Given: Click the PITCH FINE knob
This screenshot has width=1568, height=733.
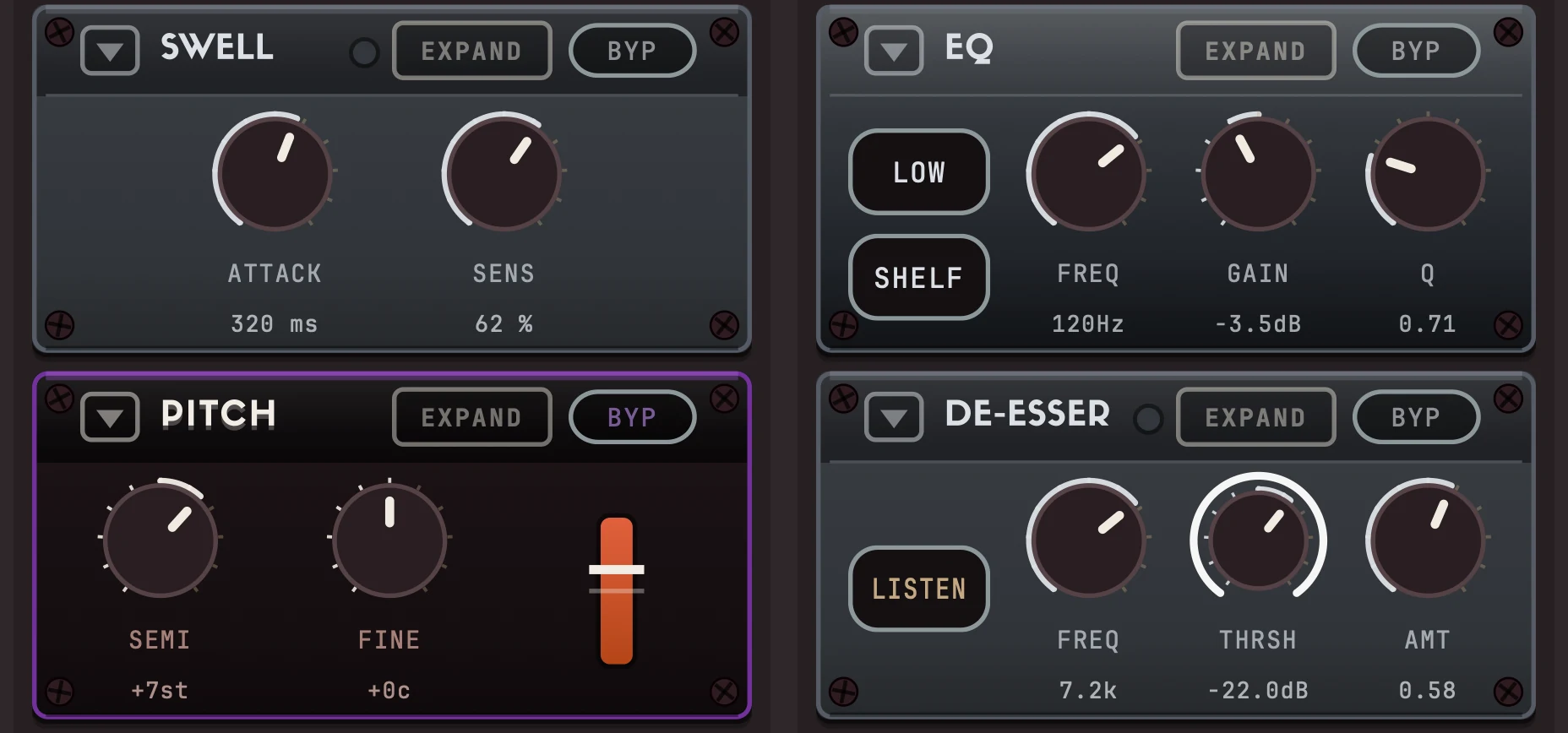Looking at the screenshot, I should 389,539.
